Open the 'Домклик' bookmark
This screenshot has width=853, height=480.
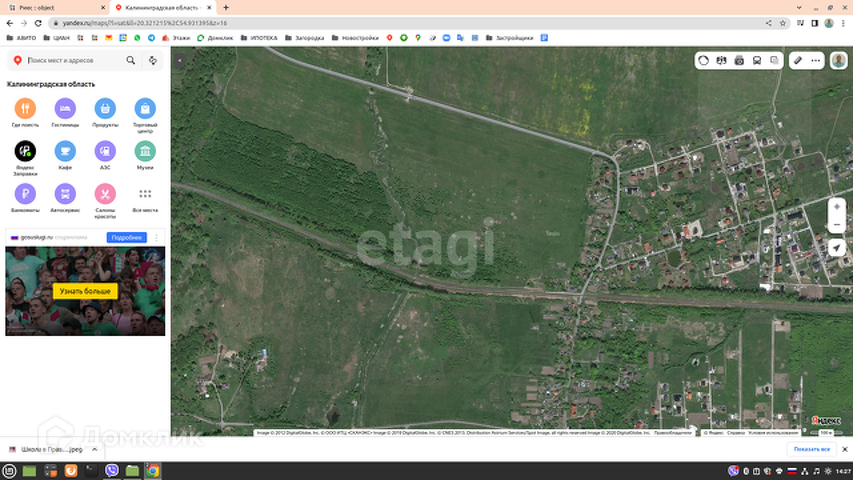pyautogui.click(x=214, y=38)
